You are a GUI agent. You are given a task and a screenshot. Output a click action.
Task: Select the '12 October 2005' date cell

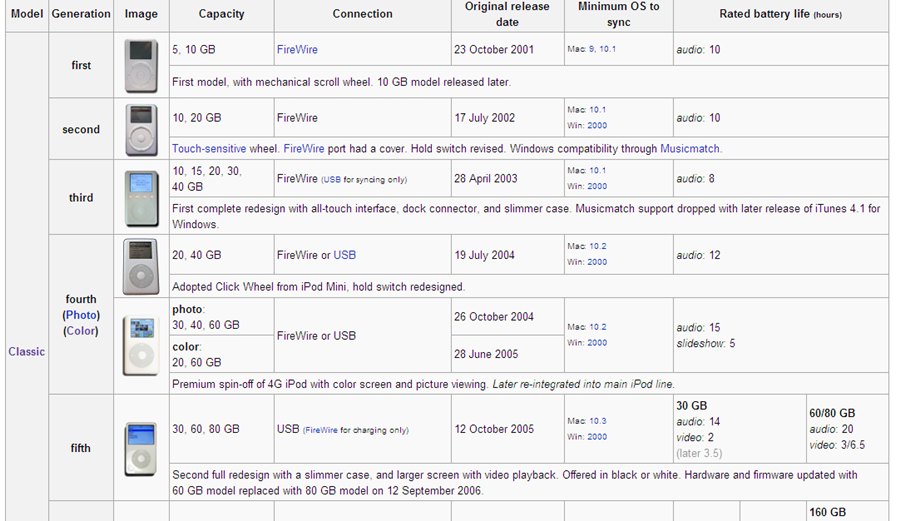(507, 429)
